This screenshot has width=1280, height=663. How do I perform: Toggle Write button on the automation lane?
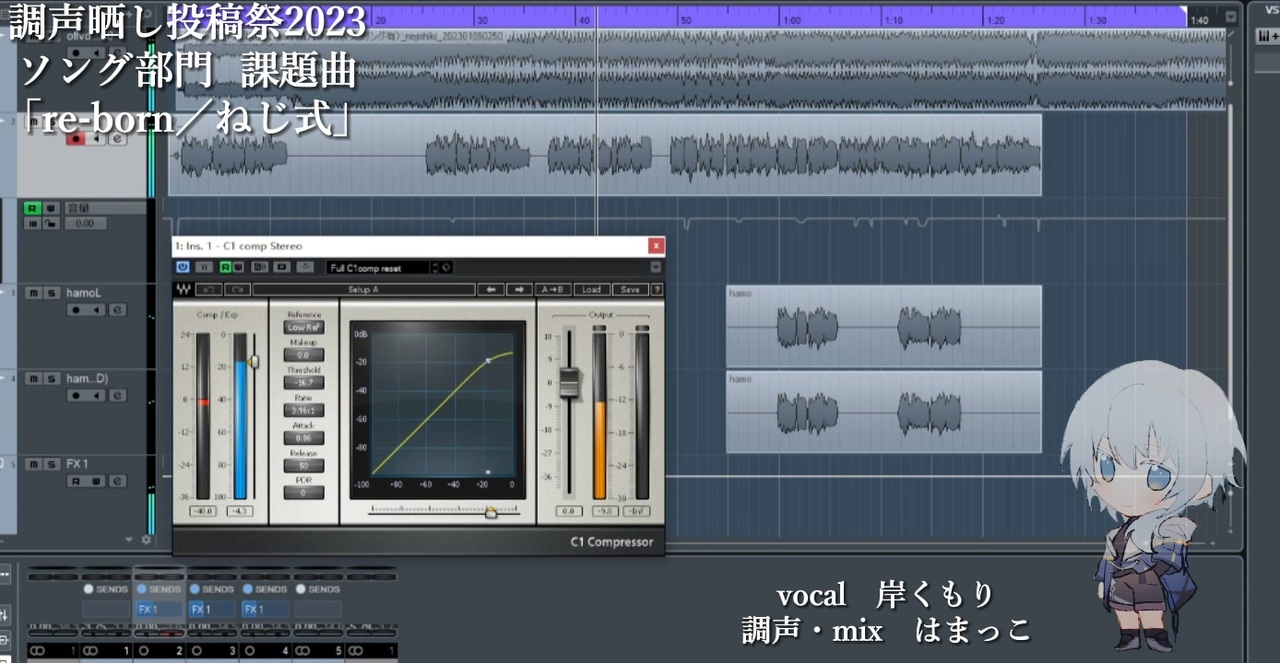(51, 208)
